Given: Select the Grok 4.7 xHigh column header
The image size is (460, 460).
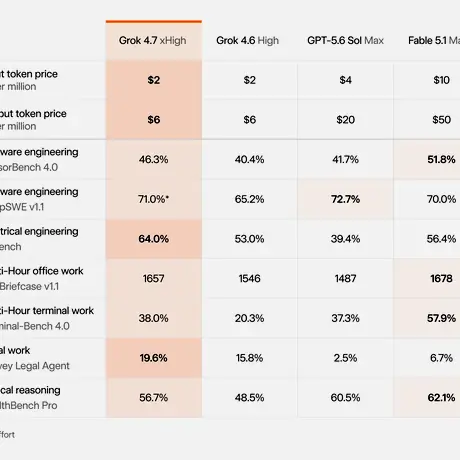Looking at the screenshot, I should 153,41.
